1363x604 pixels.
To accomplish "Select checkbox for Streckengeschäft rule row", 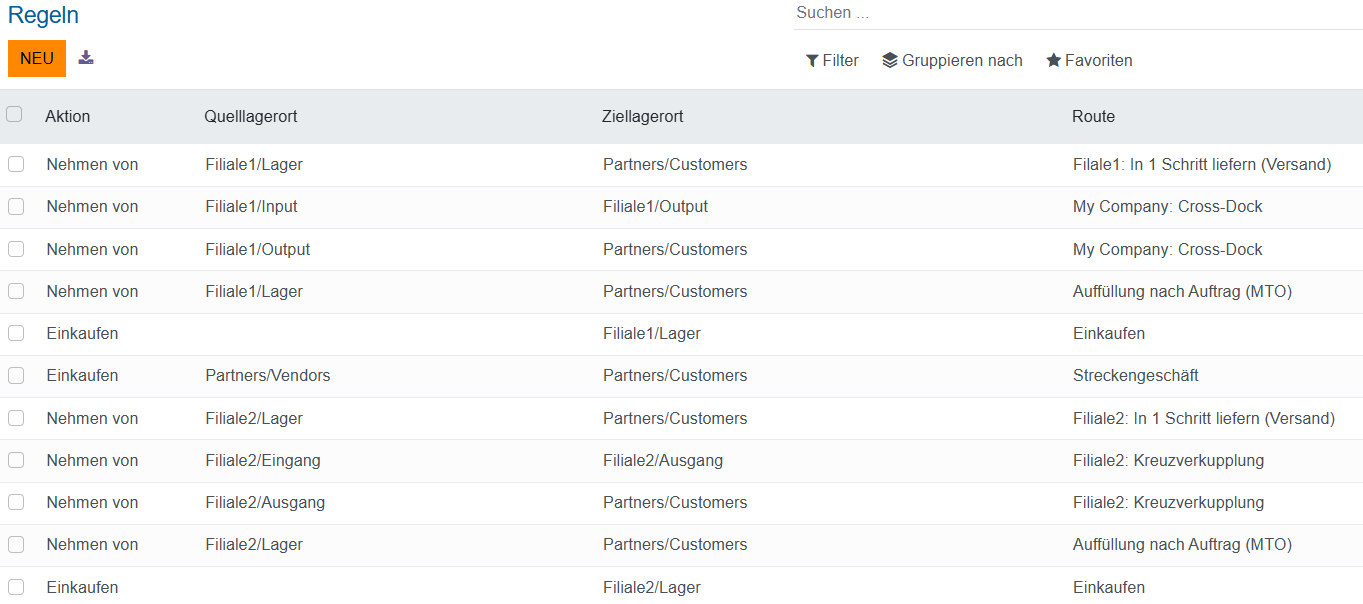I will click(16, 376).
